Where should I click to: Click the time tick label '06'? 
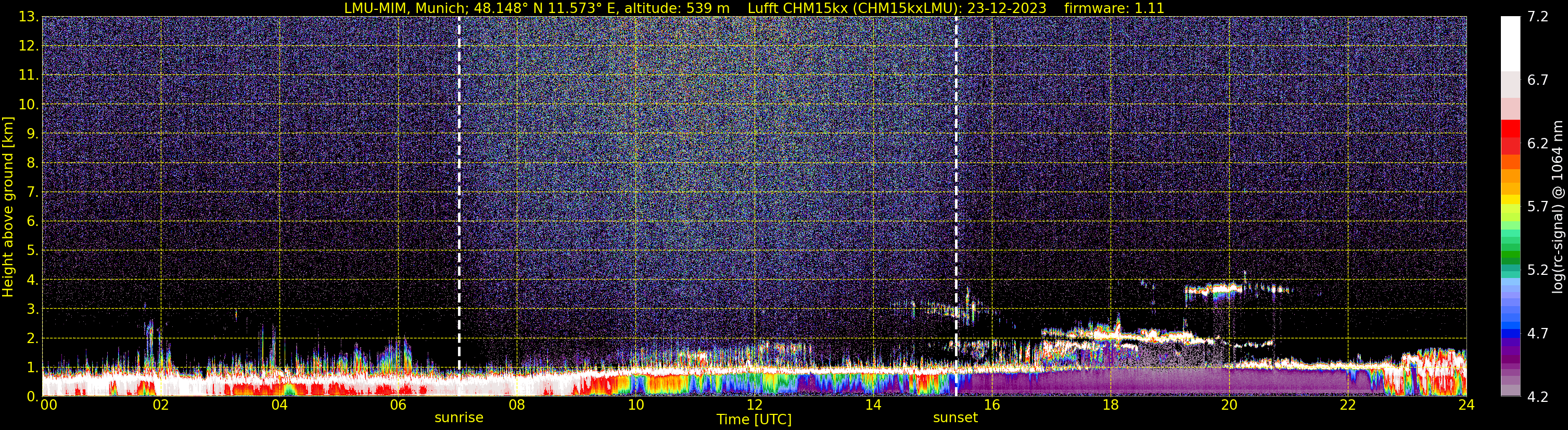(x=398, y=405)
